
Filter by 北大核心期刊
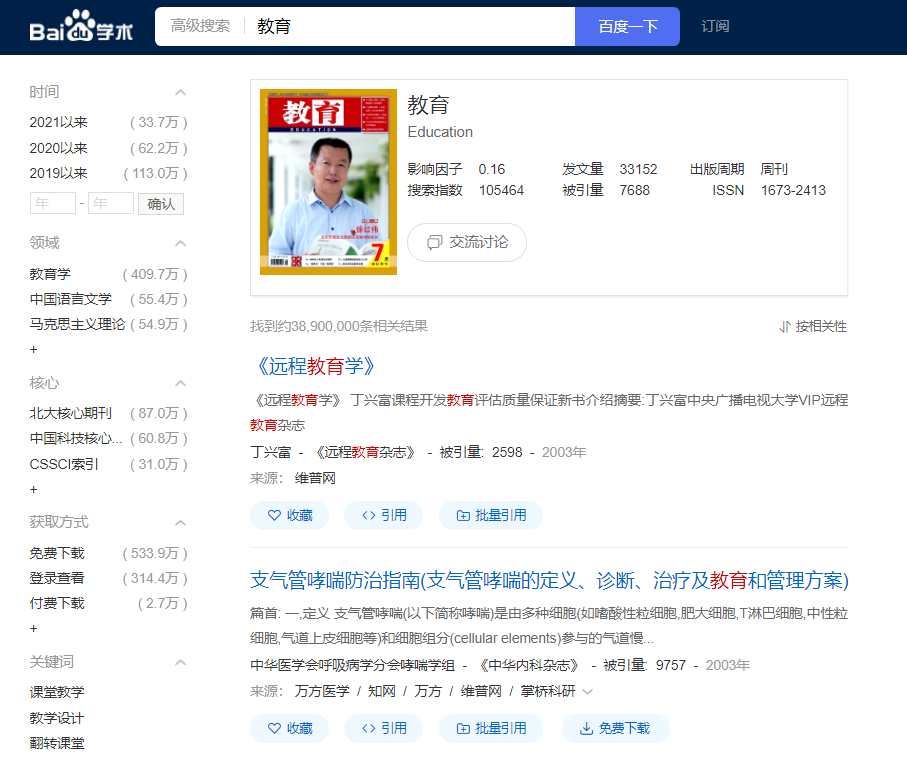[x=71, y=413]
